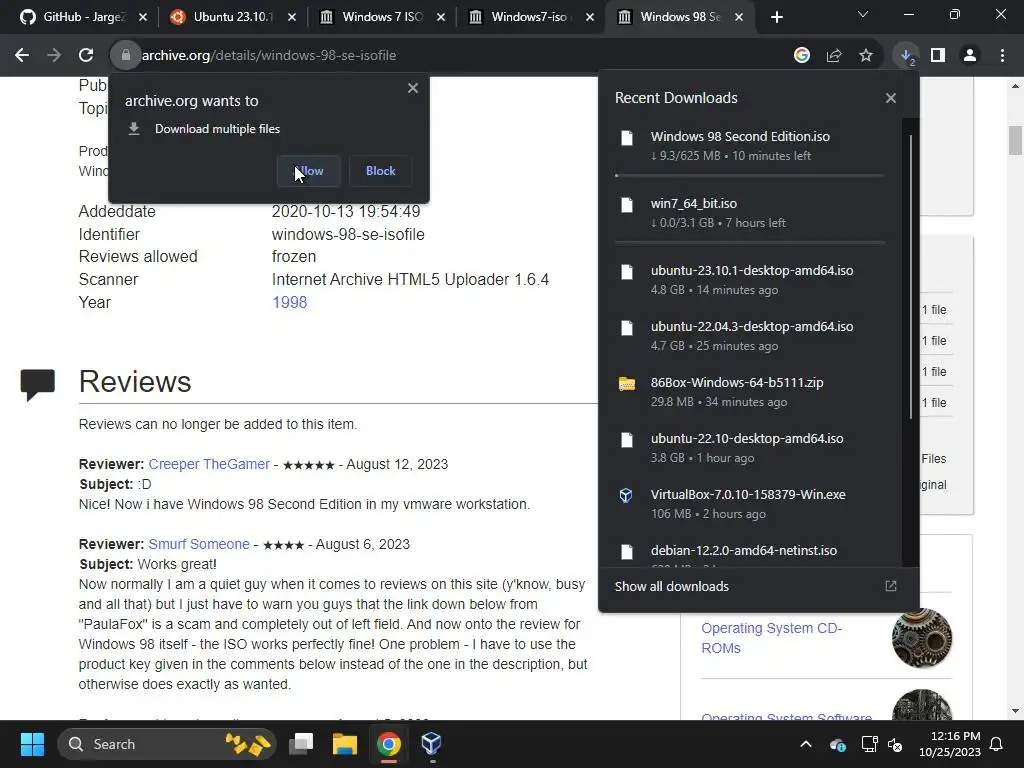The image size is (1024, 768).
Task: Click the taskbar Search box
Action: tap(168, 744)
